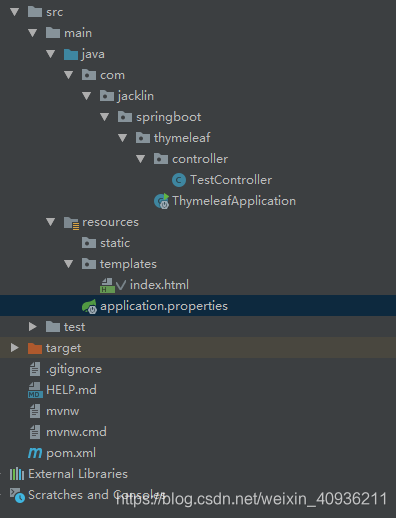This screenshot has width=396, height=518.
Task: Open the mvnw file name
Action: [63, 411]
